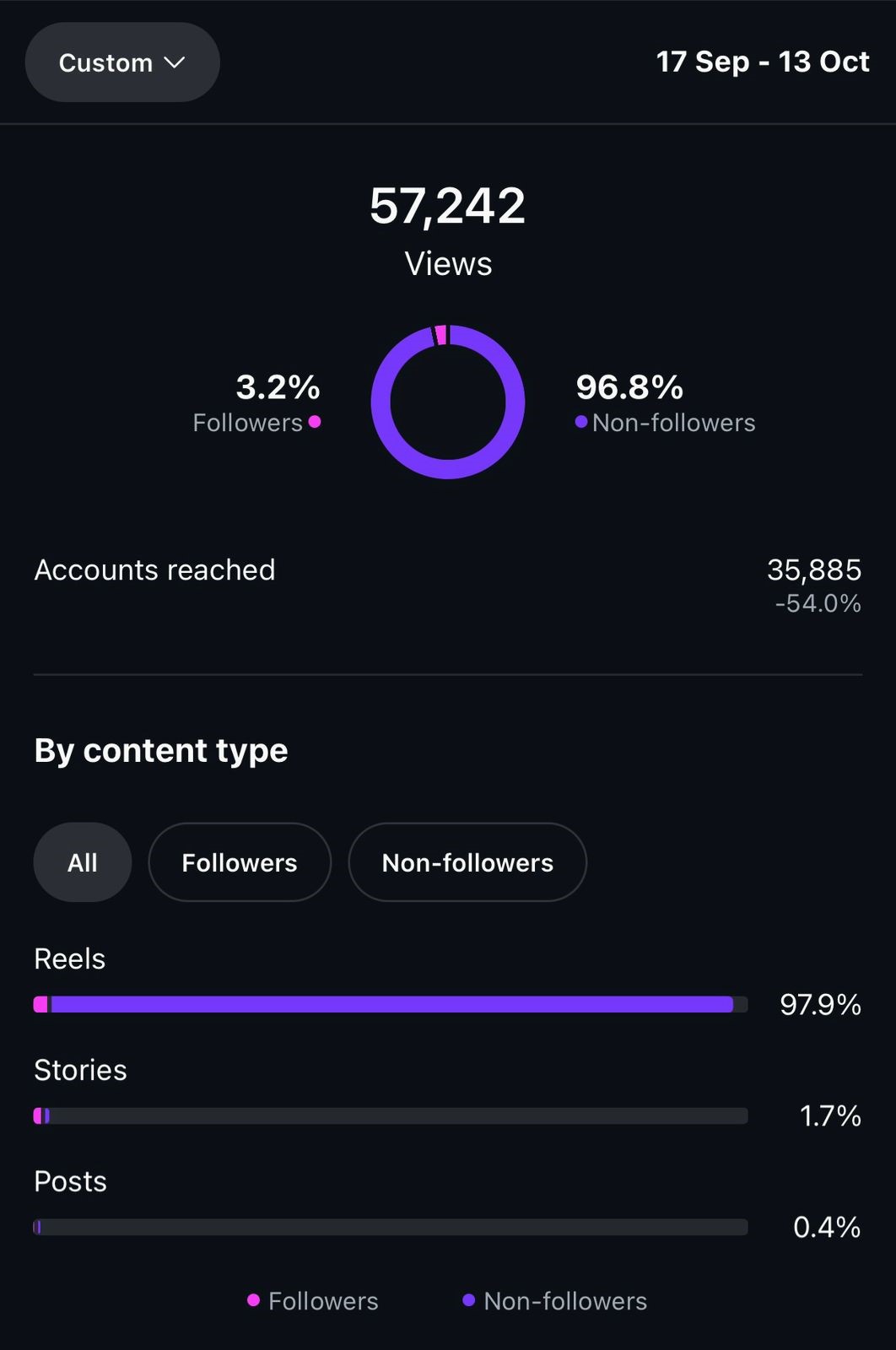Click the Posts progress bar

coord(391,1227)
